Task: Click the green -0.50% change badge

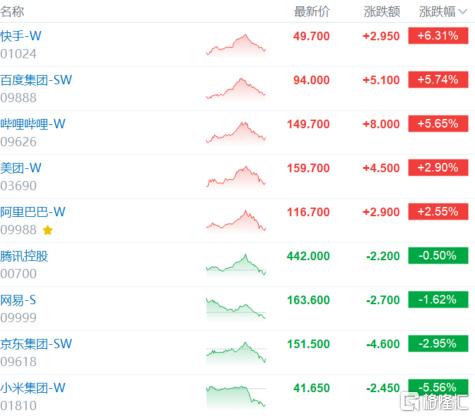Action: pyautogui.click(x=438, y=256)
